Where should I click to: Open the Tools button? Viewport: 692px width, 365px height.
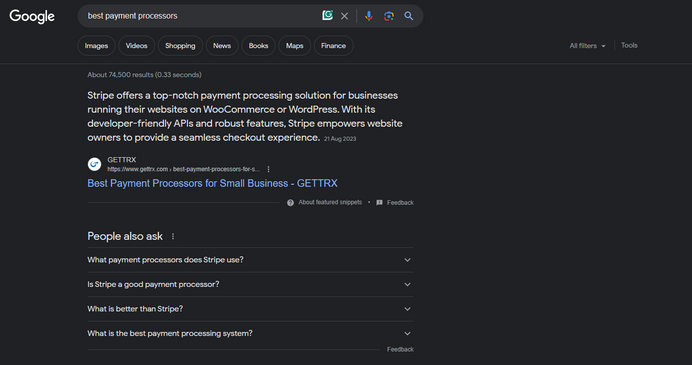tap(629, 45)
